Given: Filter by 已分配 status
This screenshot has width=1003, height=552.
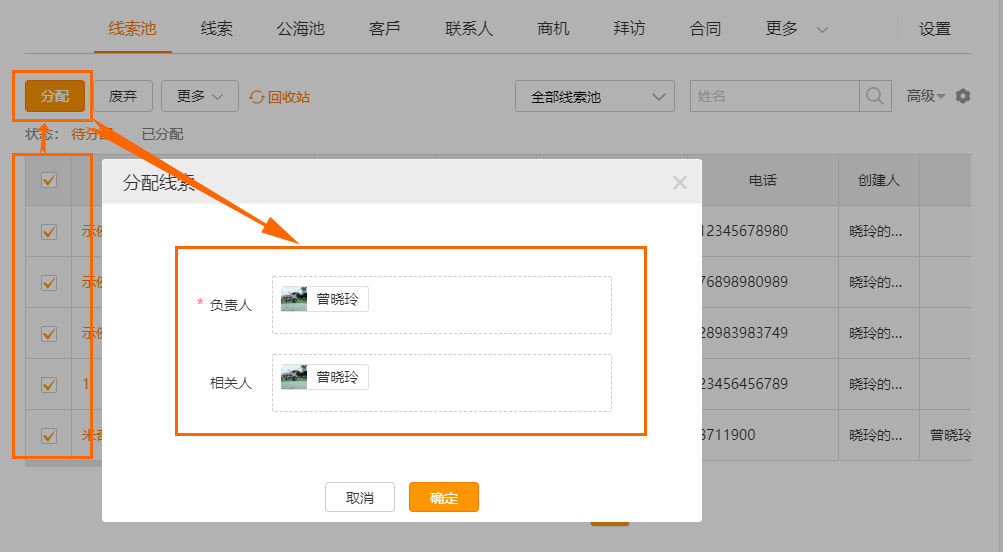Looking at the screenshot, I should pos(162,134).
